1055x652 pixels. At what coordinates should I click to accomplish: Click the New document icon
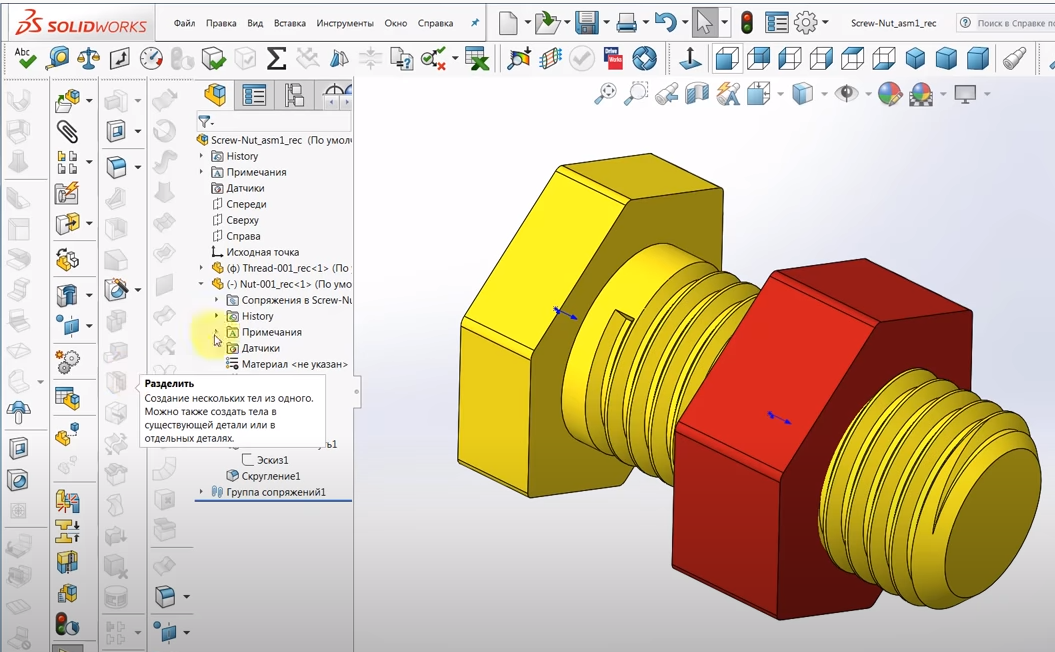click(x=508, y=23)
